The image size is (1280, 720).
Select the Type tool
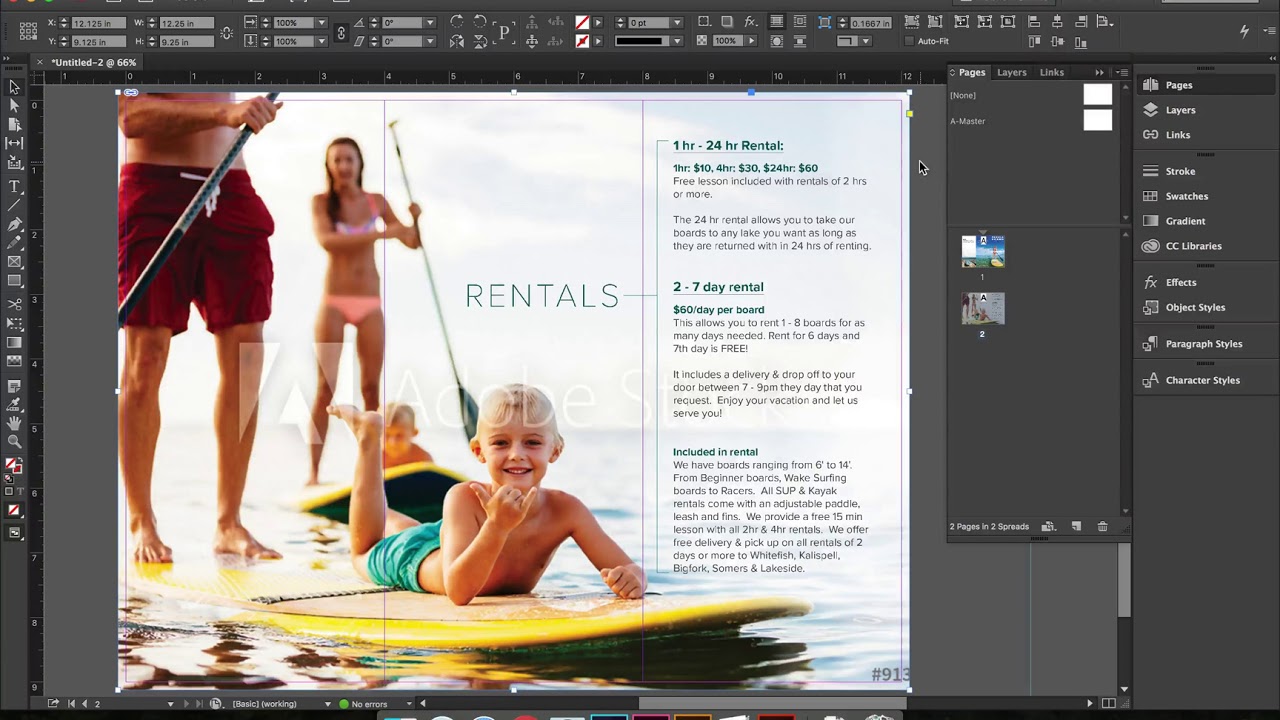(14, 186)
